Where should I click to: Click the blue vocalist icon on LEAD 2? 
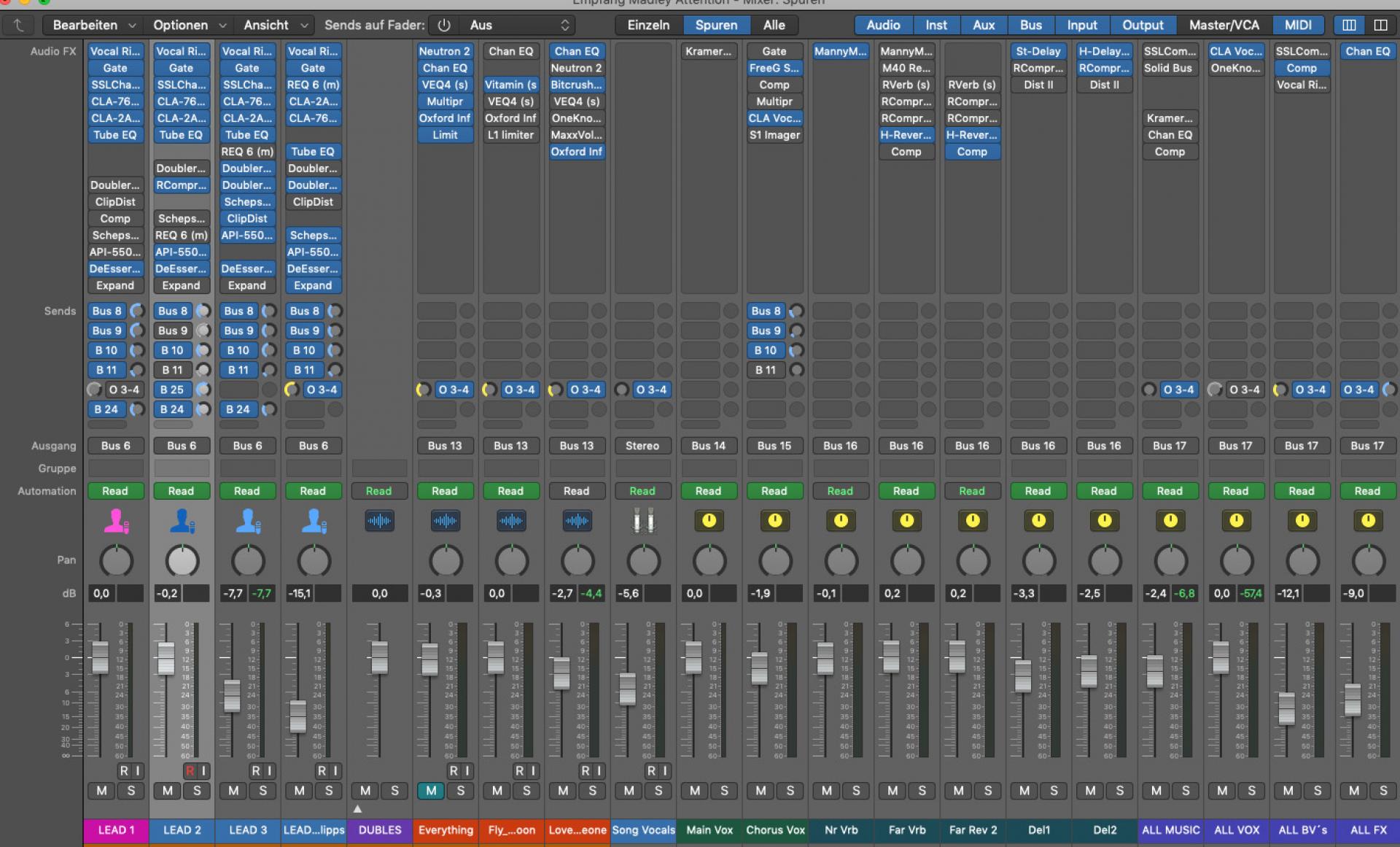point(182,521)
